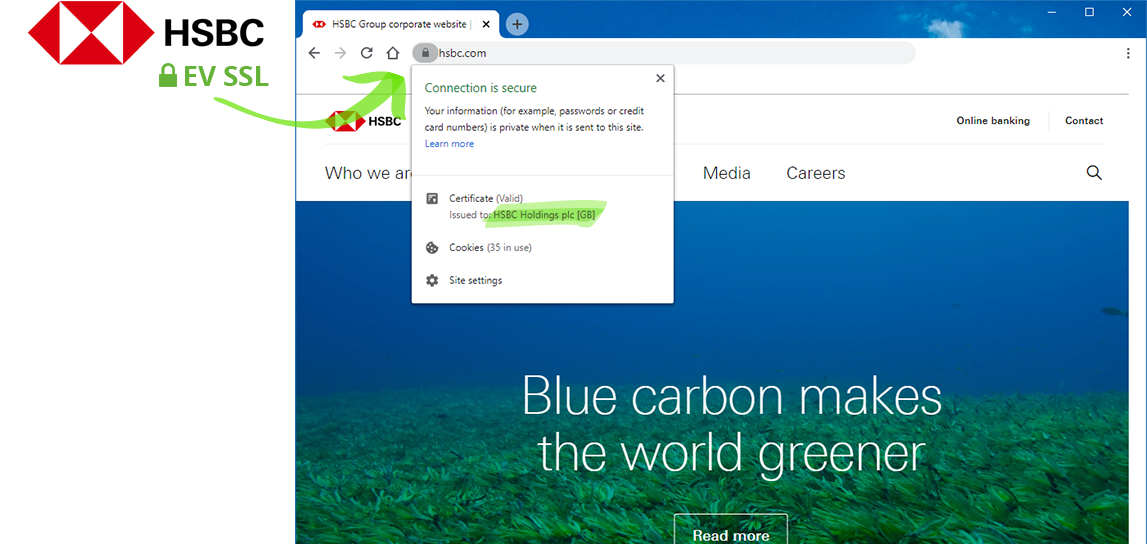Screen dimensions: 1147x544
Task: Click the padlock icon in address bar
Action: pyautogui.click(x=425, y=53)
